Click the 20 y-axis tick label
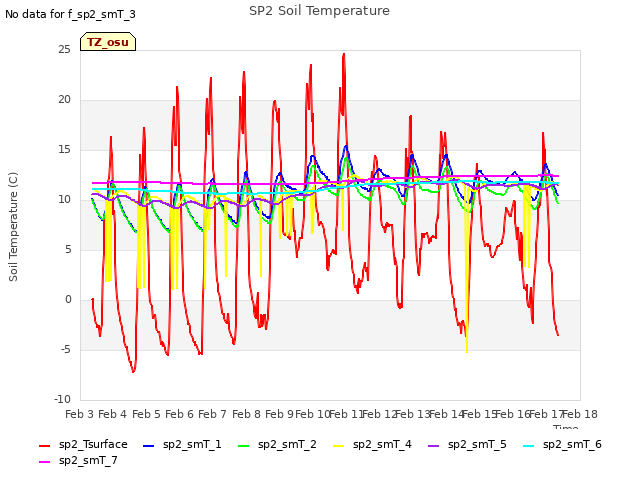The width and height of the screenshot is (640, 480). [x=64, y=100]
